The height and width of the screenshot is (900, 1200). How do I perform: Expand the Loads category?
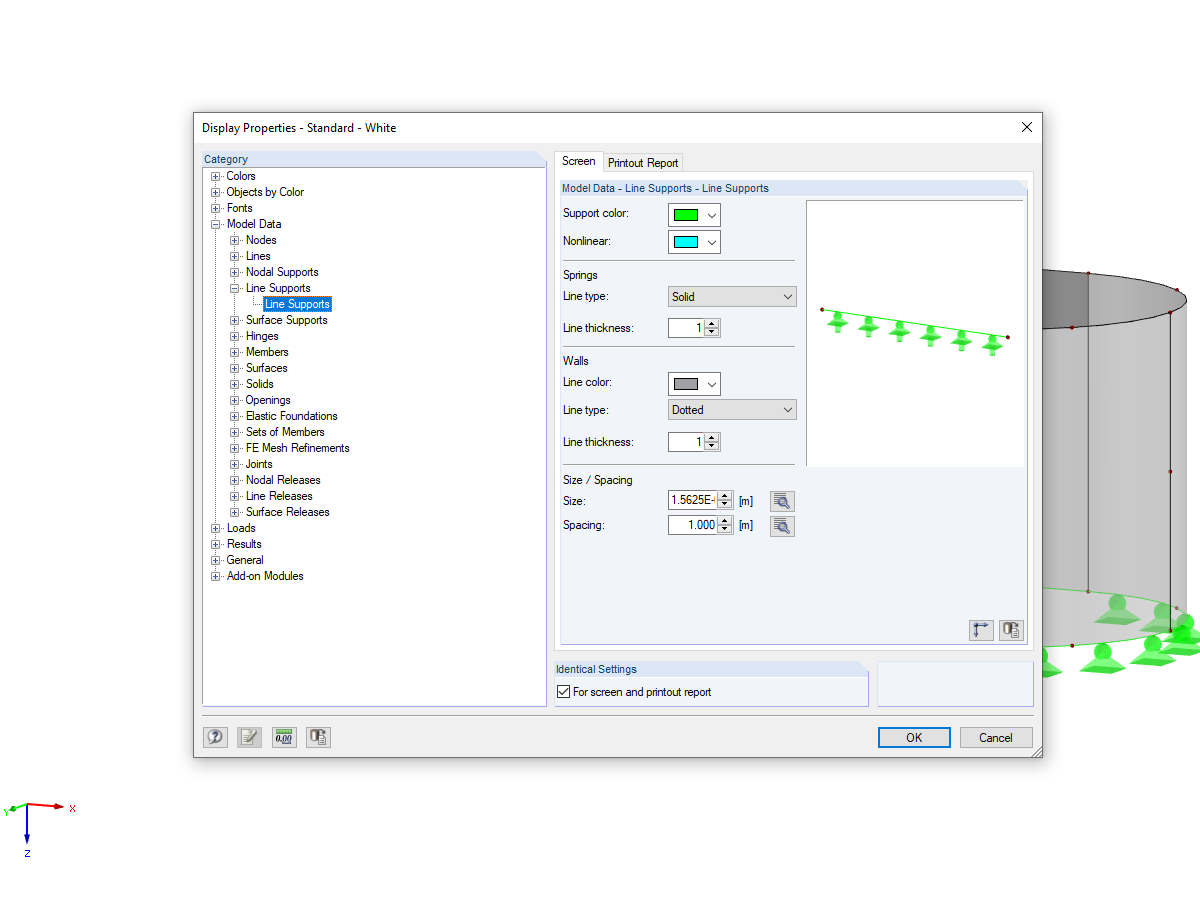click(x=215, y=528)
